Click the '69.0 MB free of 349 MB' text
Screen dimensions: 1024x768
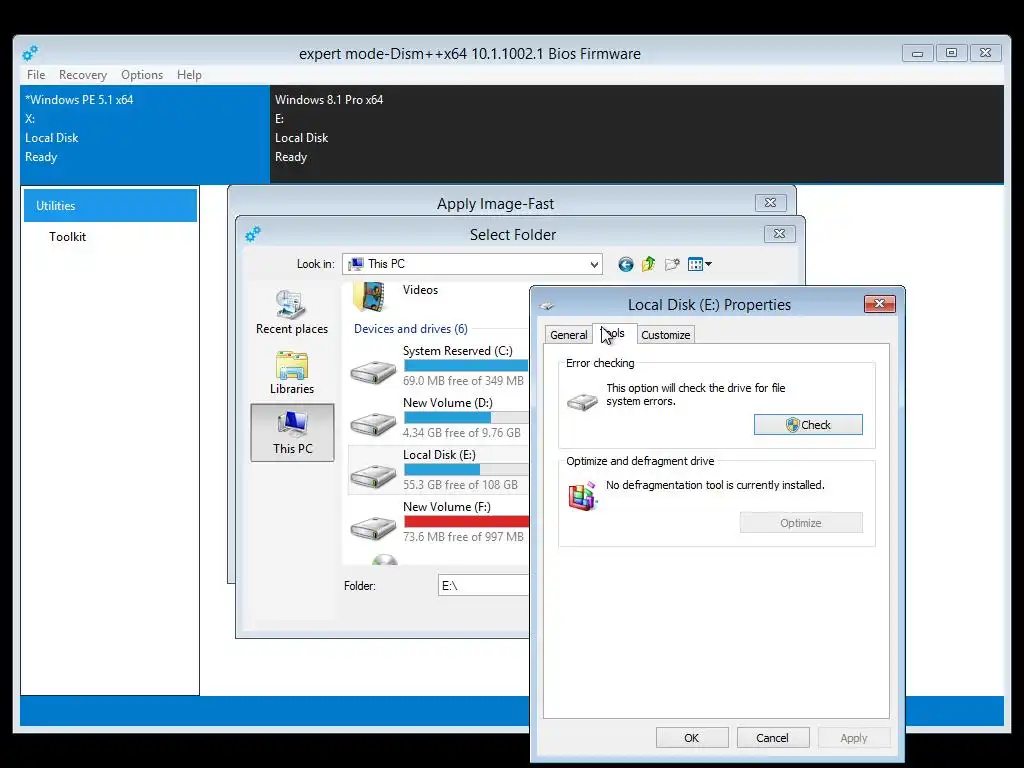pyautogui.click(x=463, y=381)
